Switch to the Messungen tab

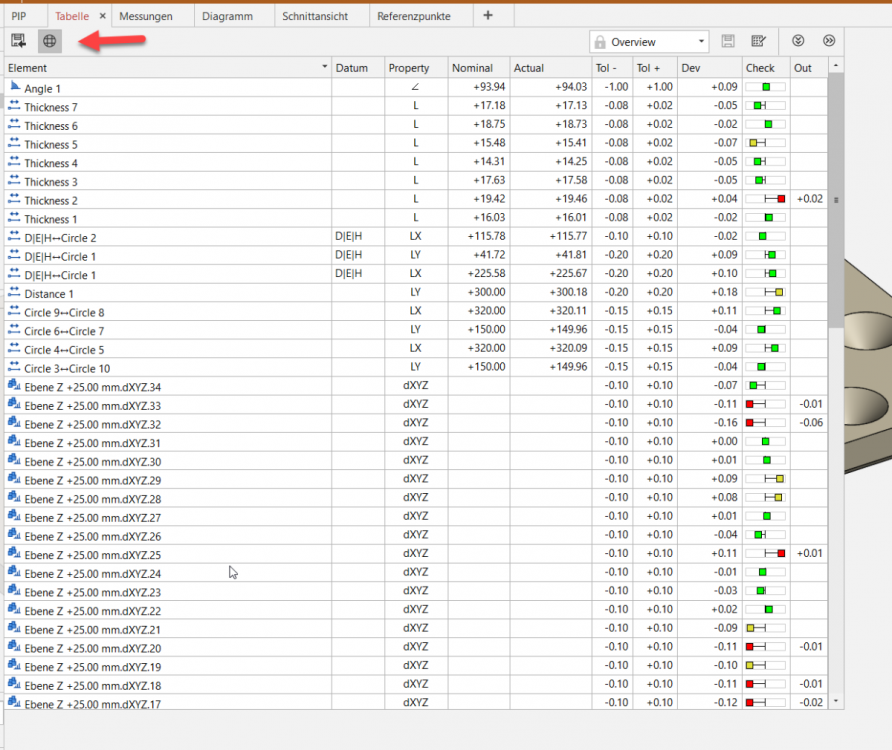(x=145, y=17)
